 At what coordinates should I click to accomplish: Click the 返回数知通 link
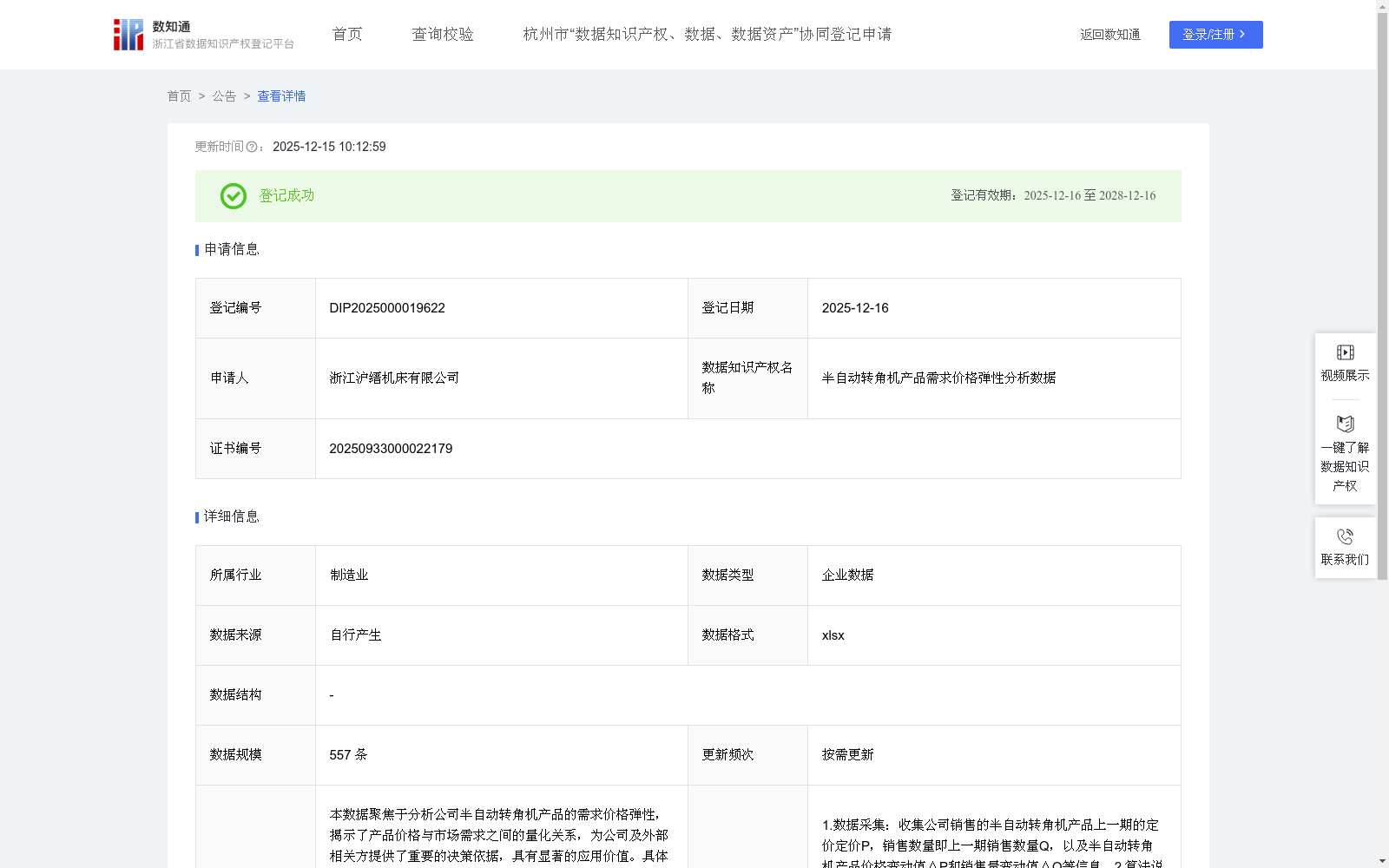[x=1110, y=35]
